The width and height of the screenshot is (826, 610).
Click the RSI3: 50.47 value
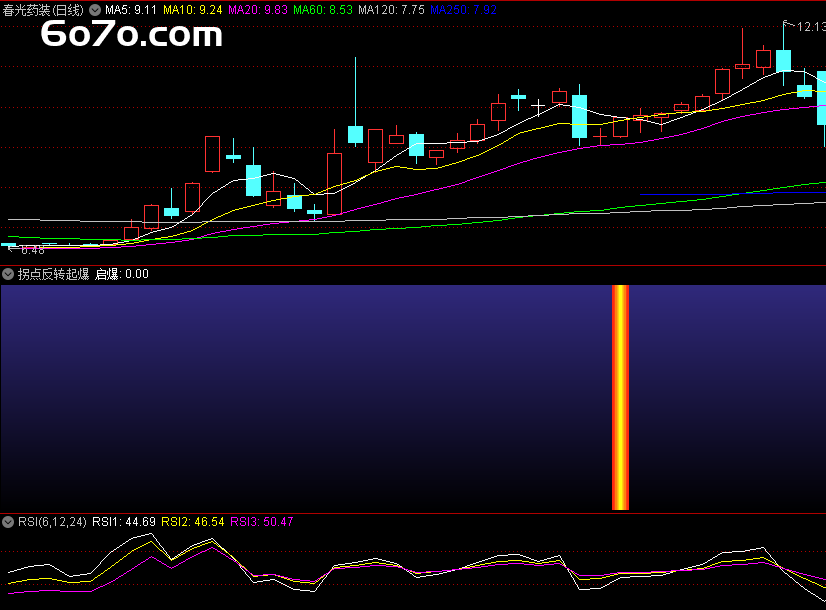(x=262, y=522)
